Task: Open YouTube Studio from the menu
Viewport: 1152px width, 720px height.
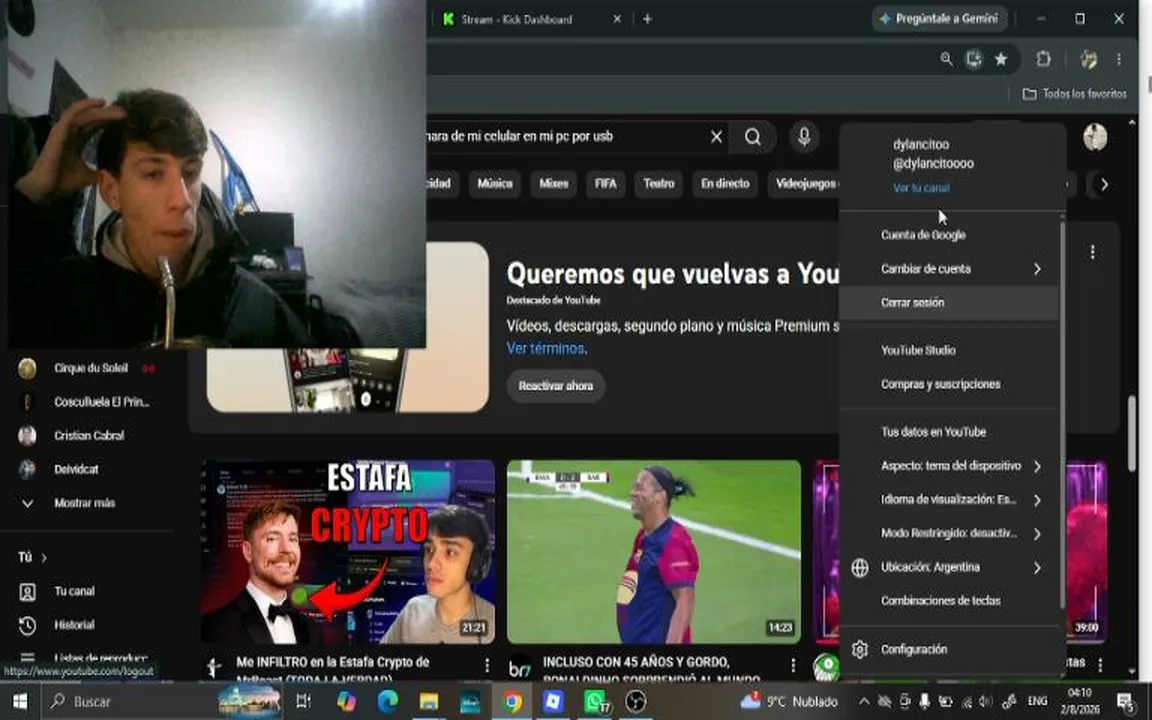Action: point(948,350)
